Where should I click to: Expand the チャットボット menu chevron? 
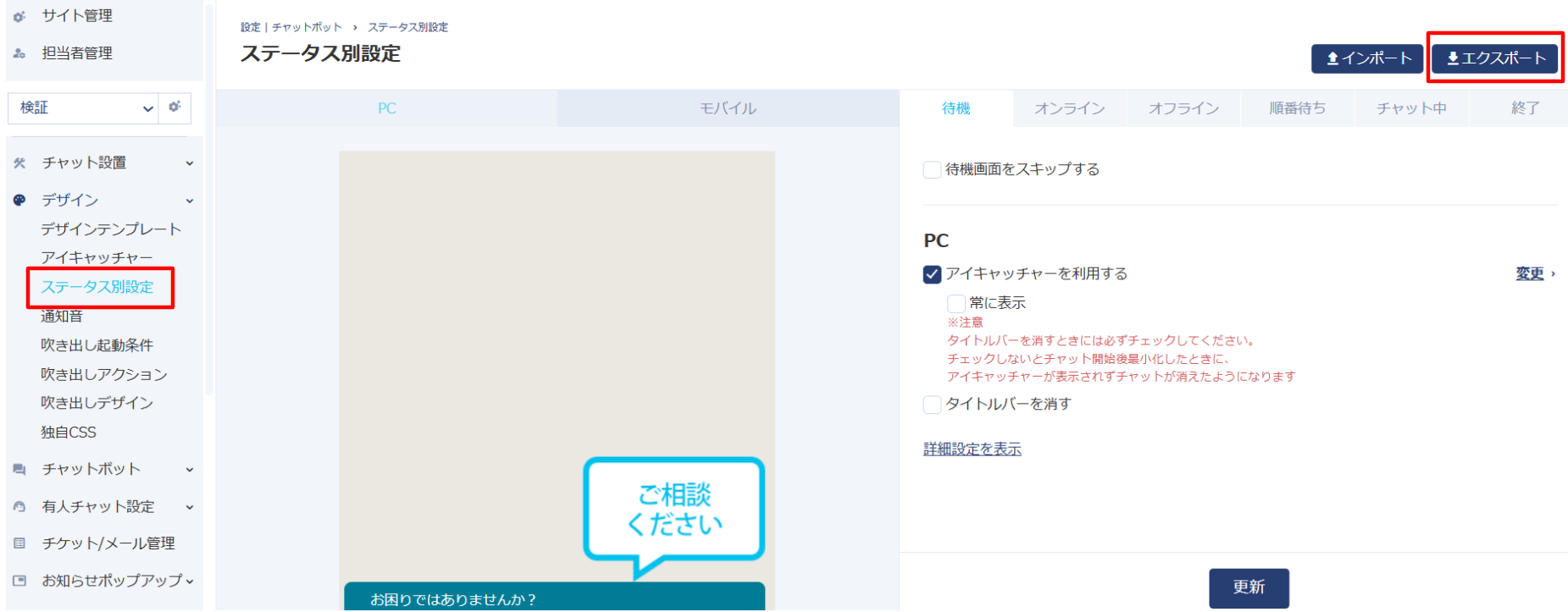coord(190,470)
